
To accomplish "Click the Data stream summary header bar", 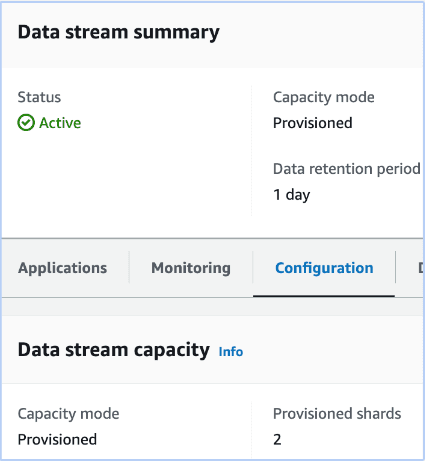I will 213,34.
